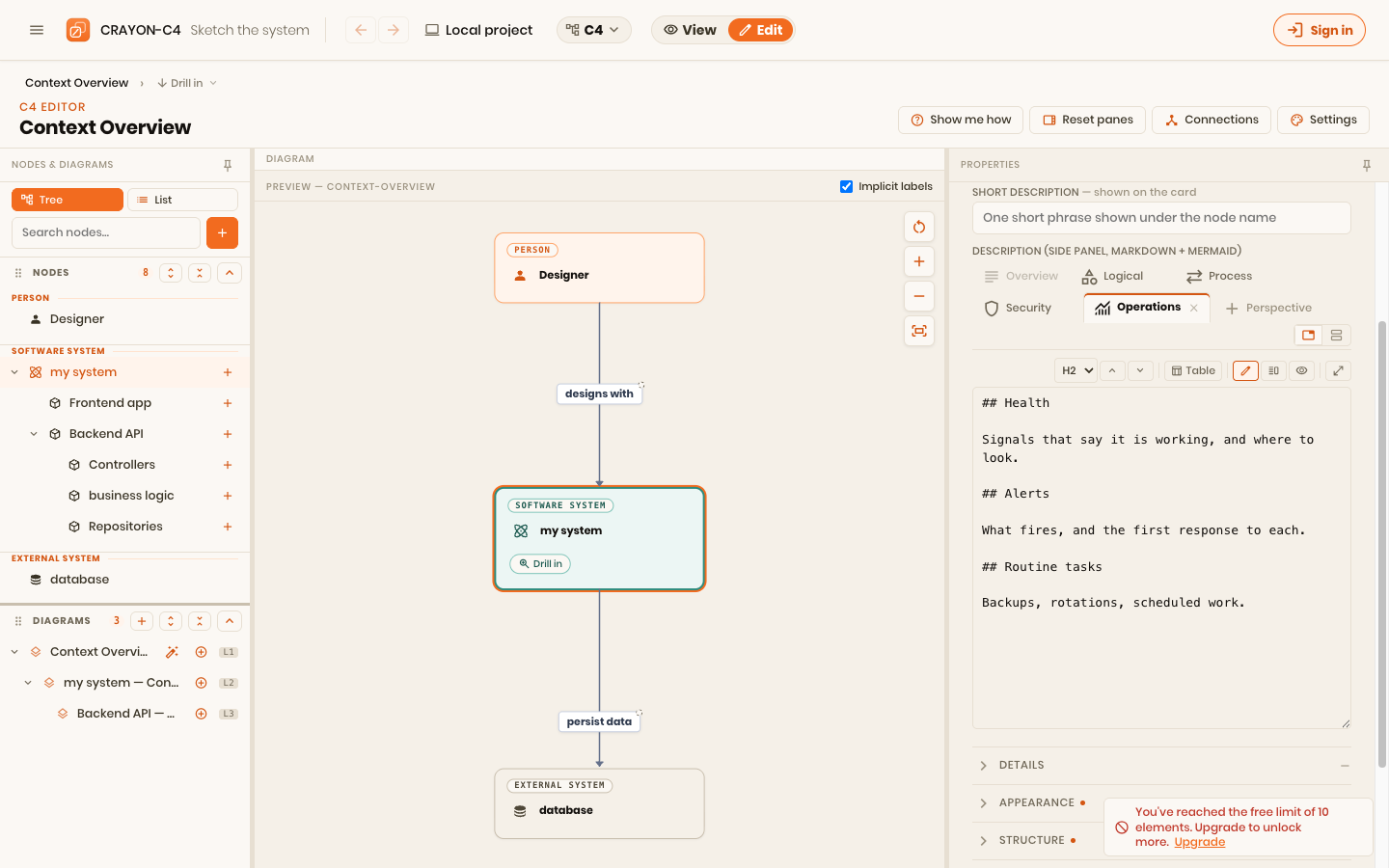Pin the Nodes & Diagrams panel

click(228, 165)
